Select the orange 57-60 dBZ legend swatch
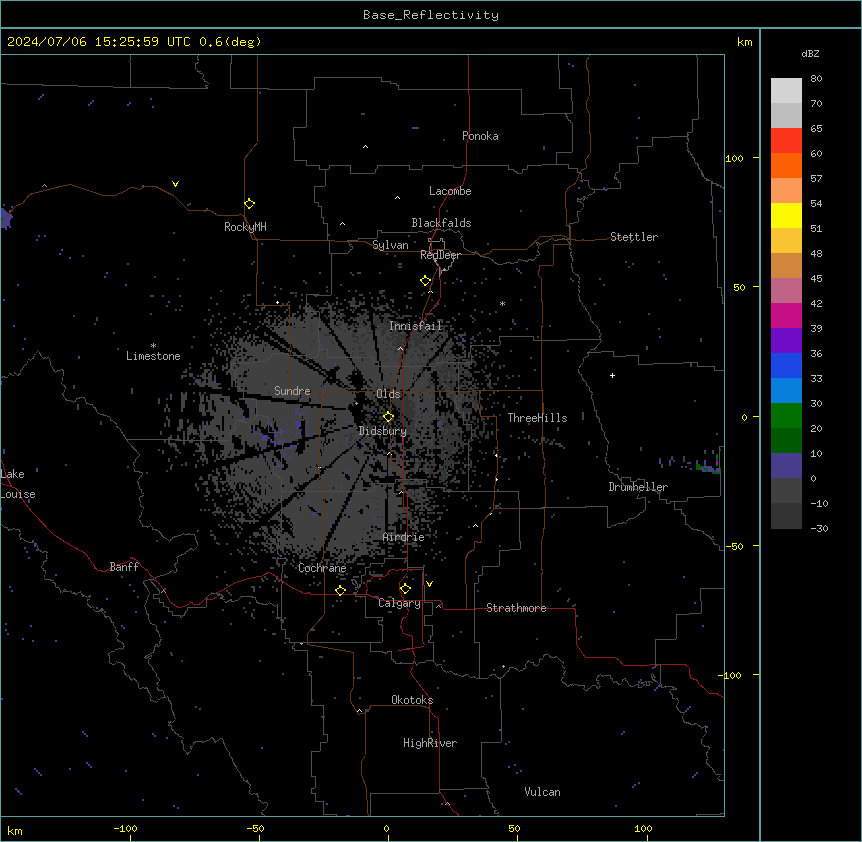Viewport: 862px width, 842px height. coord(786,165)
